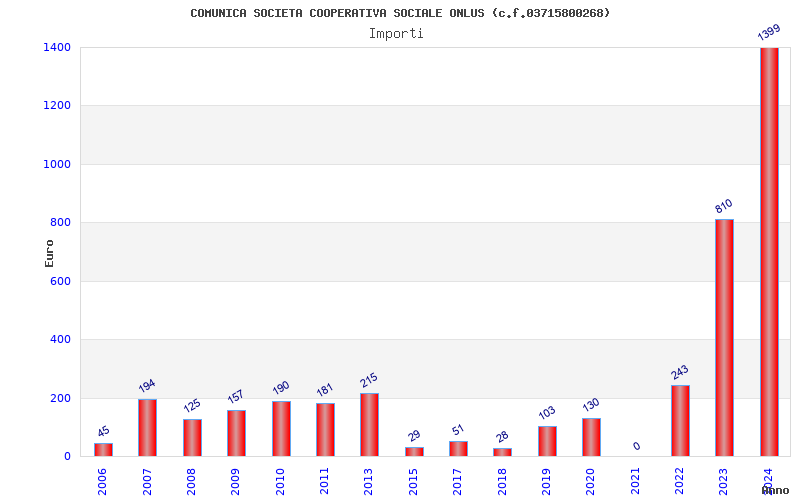Click the x-axis year label 2018

(x=502, y=482)
